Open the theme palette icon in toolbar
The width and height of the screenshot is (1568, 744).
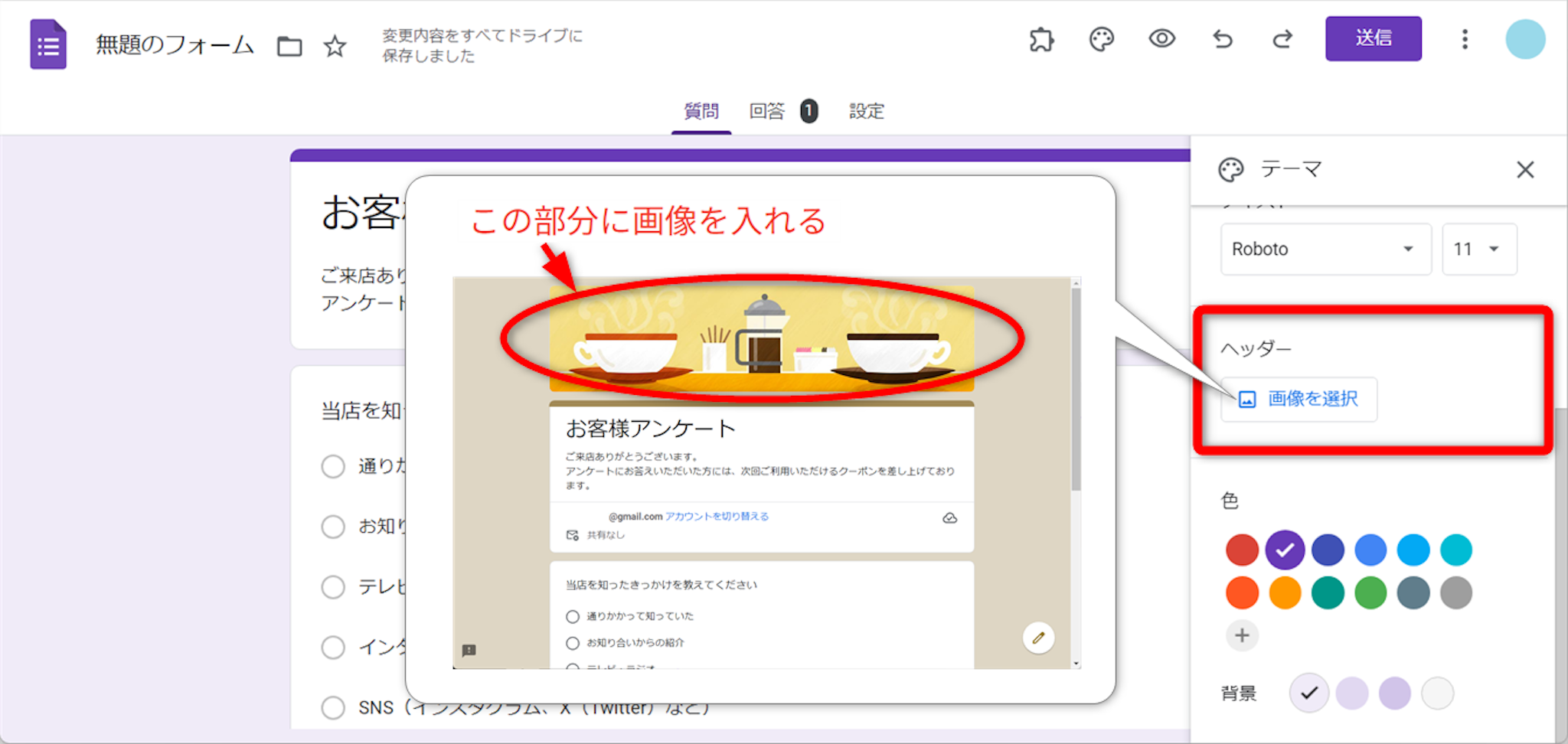coord(1101,39)
